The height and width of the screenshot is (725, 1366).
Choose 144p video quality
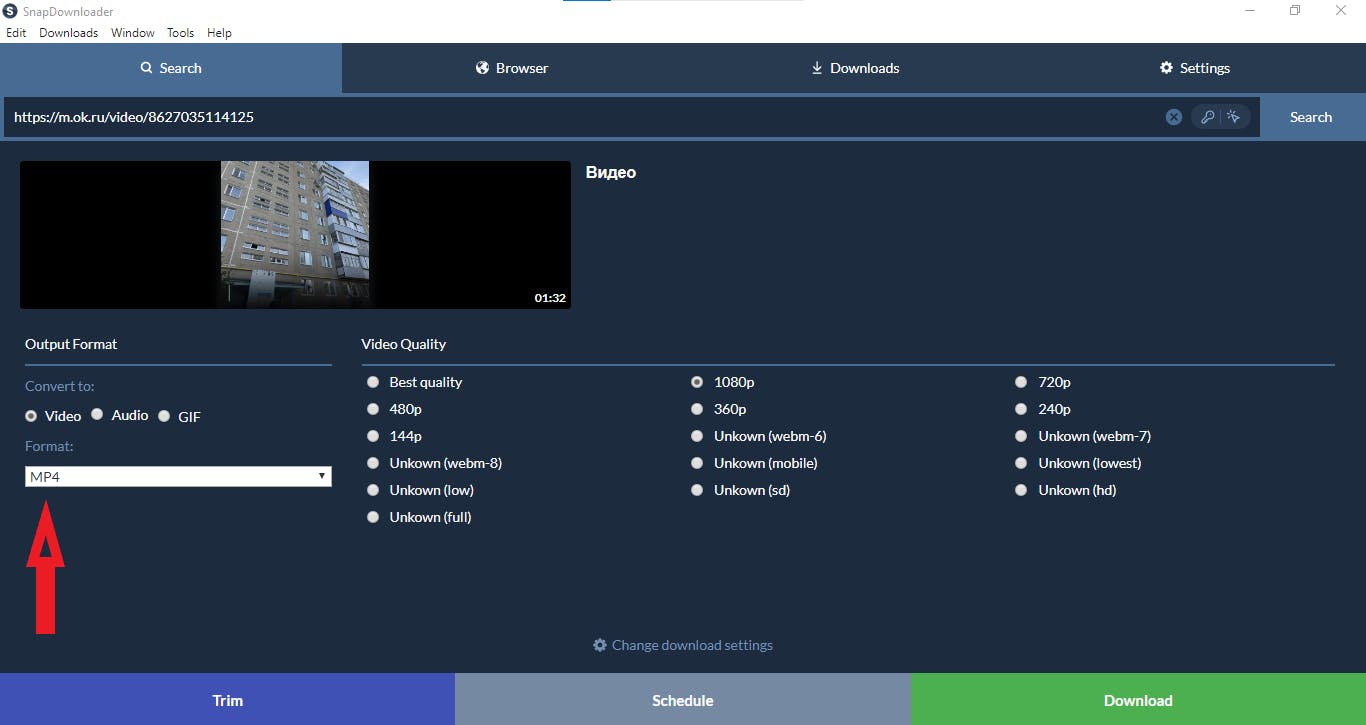point(373,436)
